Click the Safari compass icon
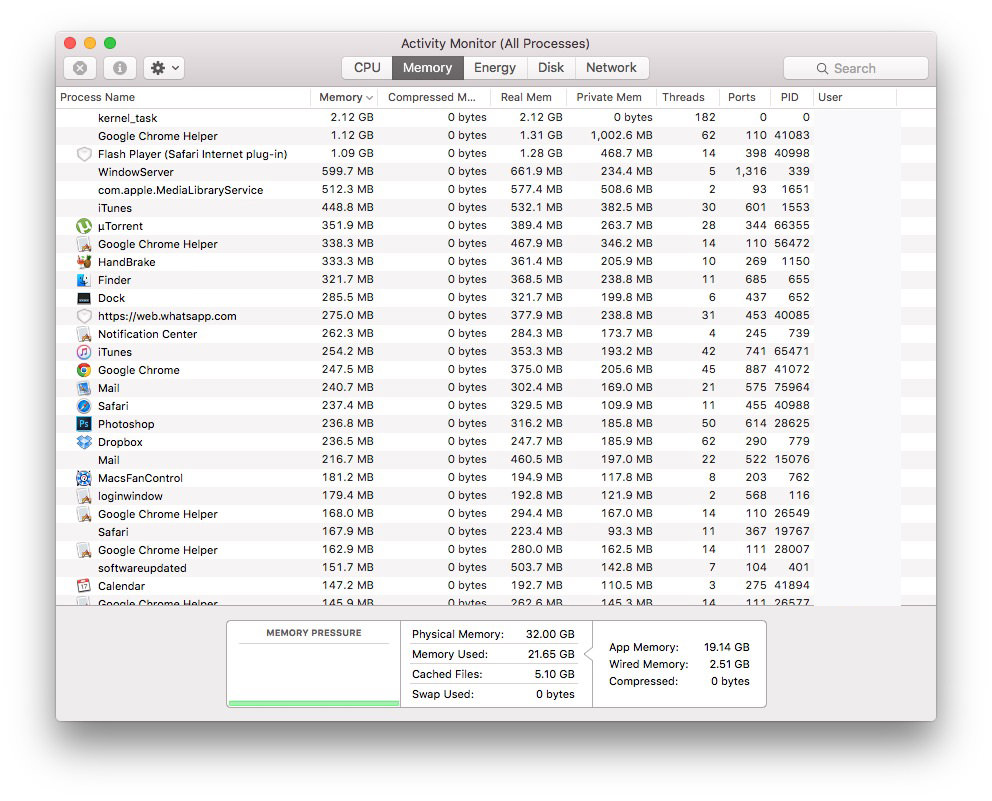This screenshot has width=992, height=801. point(84,406)
